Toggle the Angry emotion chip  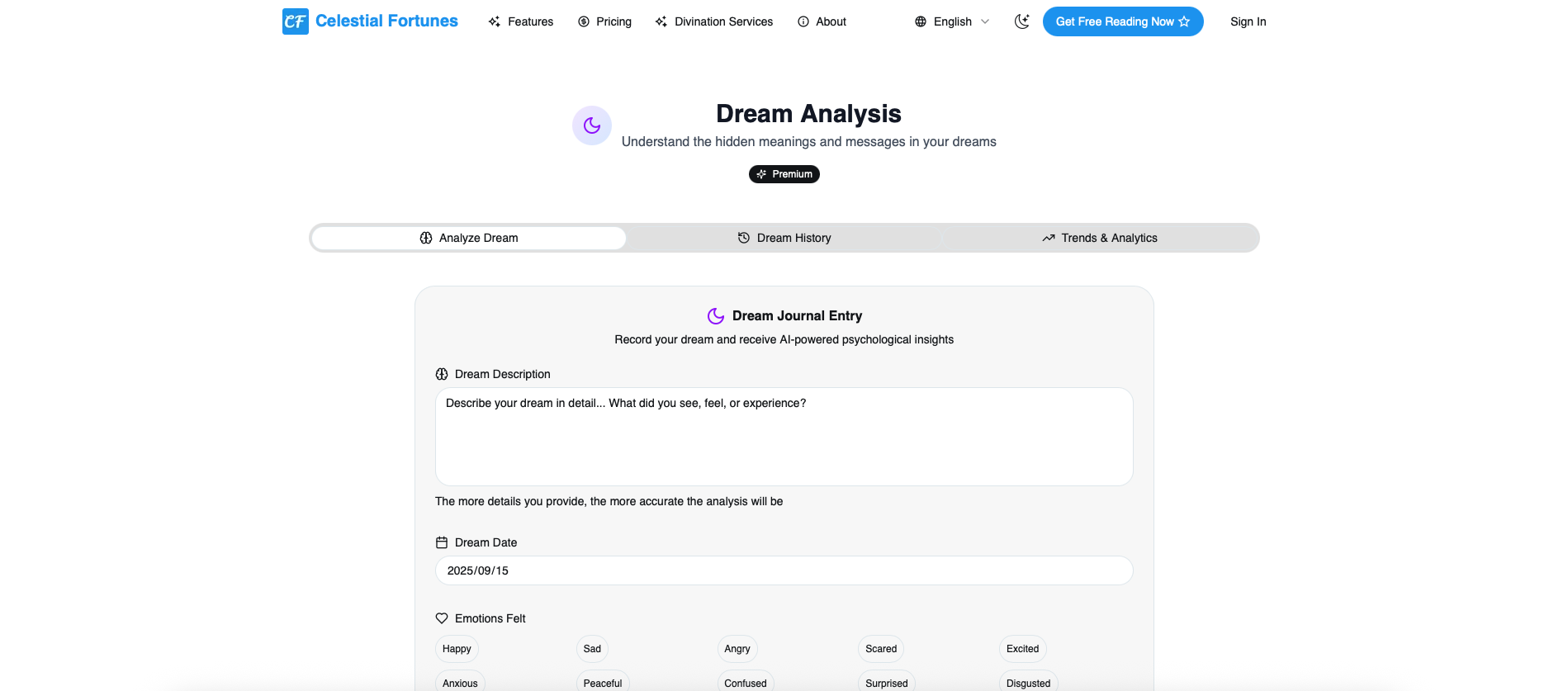[x=737, y=649]
